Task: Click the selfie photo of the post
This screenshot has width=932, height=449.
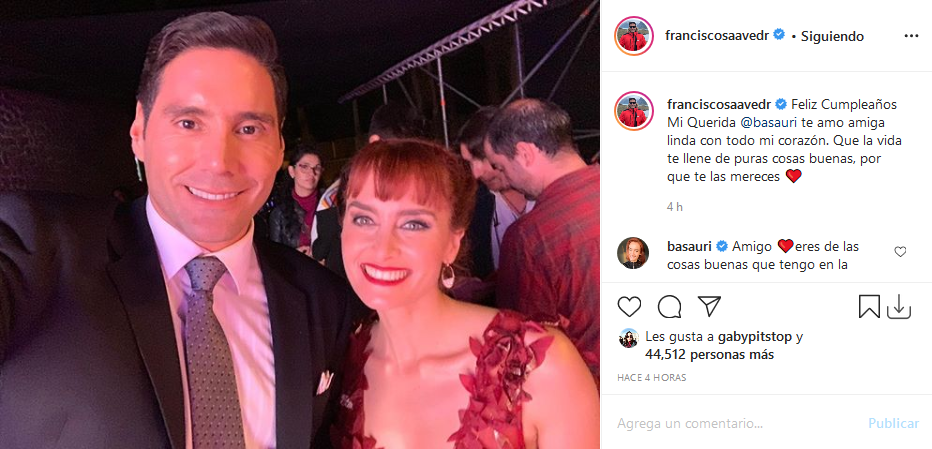Action: [x=300, y=224]
